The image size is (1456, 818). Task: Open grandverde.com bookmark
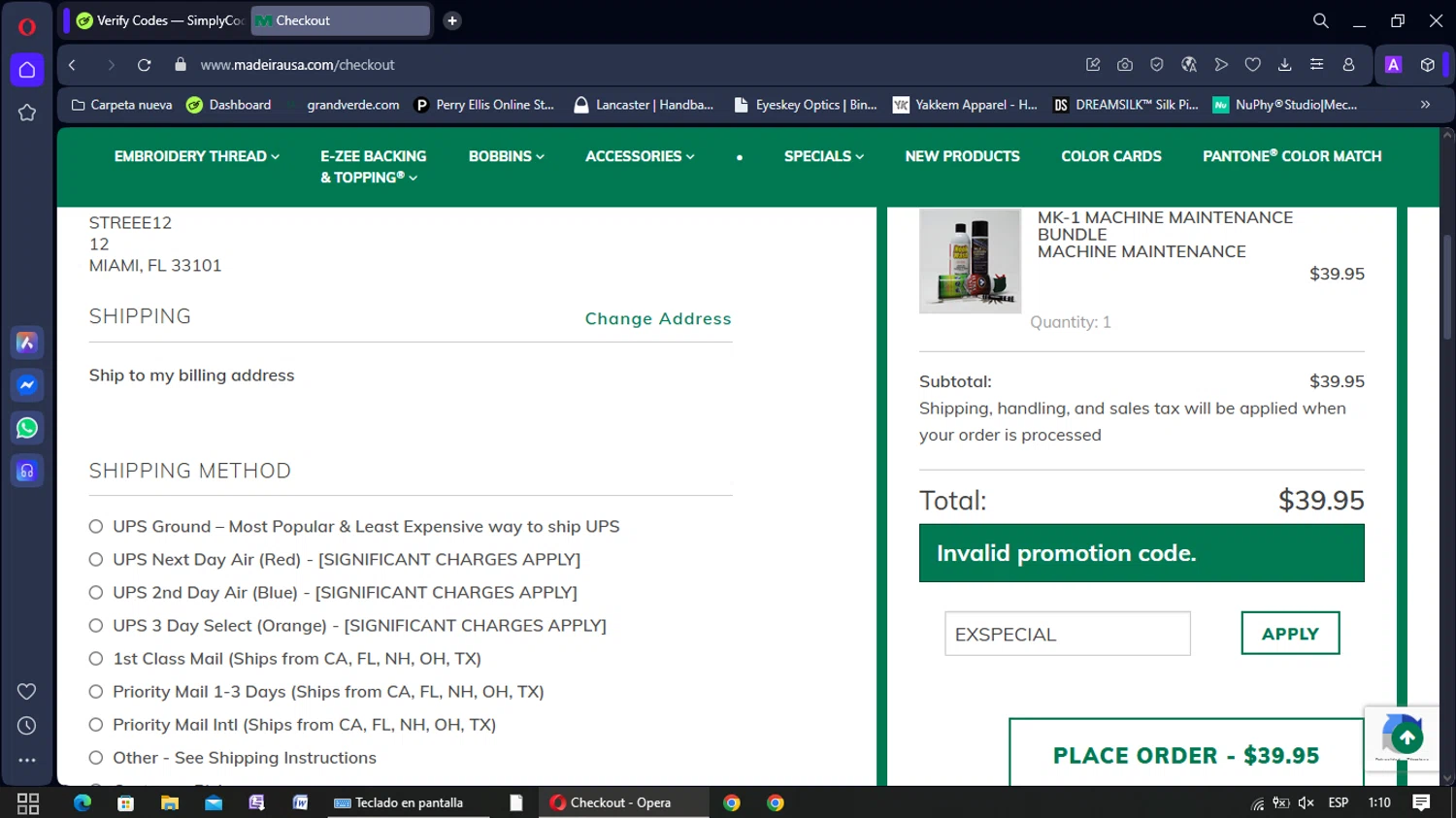click(x=343, y=105)
